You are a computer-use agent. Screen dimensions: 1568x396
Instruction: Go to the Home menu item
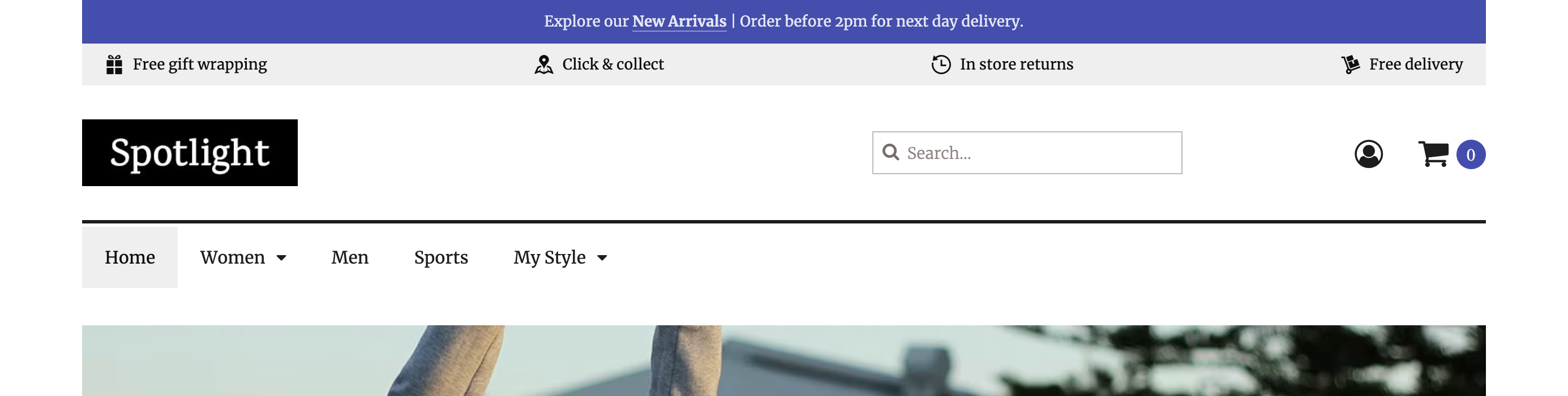point(130,257)
